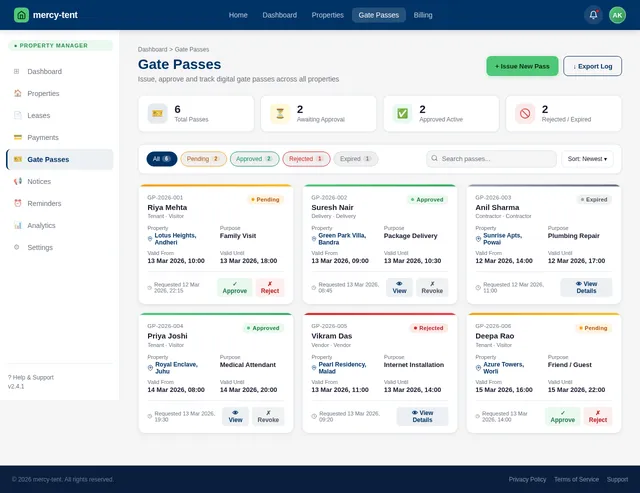Approve Riya Mehta's gate pass
The height and width of the screenshot is (493, 640).
[x=234, y=288]
